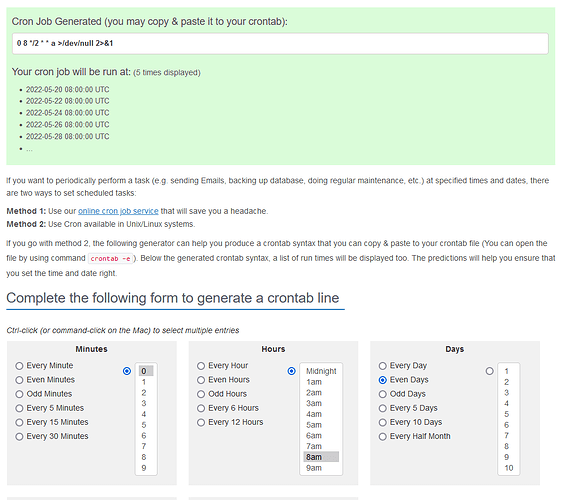Choose Every Half Month option
583x500 pixels.
[383, 436]
